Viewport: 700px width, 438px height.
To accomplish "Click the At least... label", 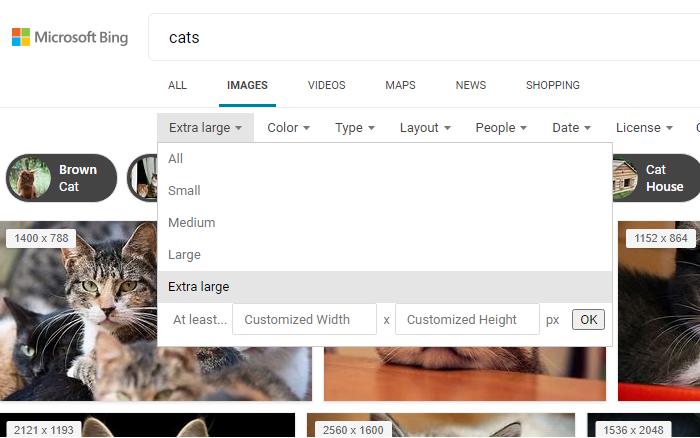I will click(200, 320).
